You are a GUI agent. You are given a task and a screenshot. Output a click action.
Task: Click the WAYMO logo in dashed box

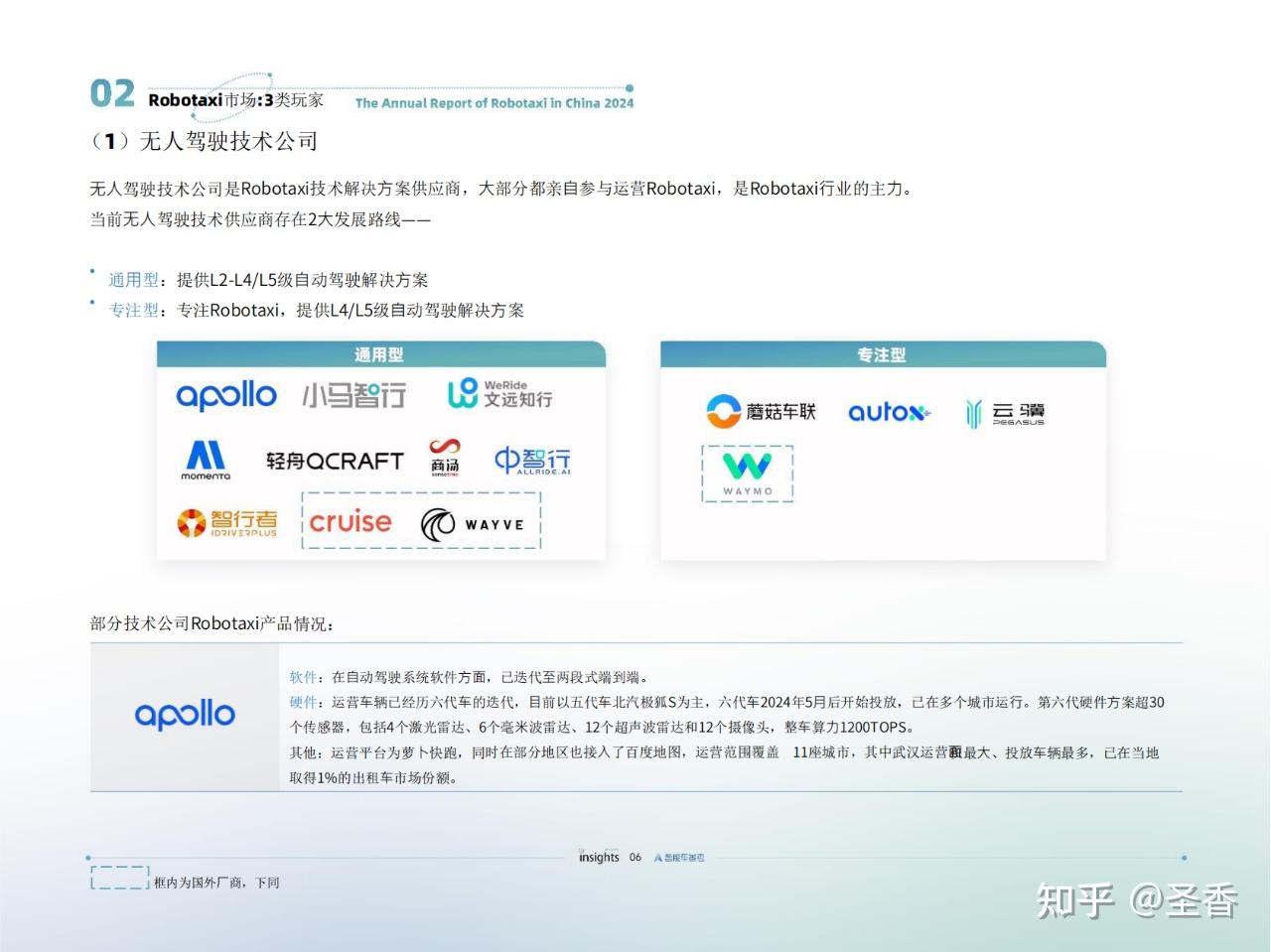pyautogui.click(x=748, y=473)
